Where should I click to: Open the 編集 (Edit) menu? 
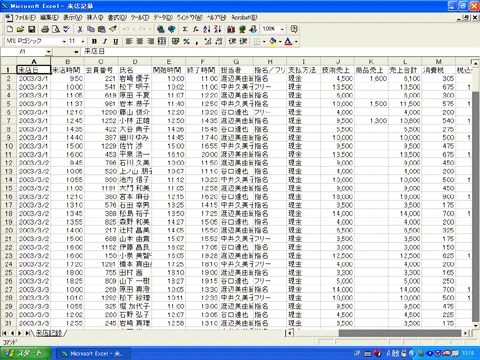[49, 18]
